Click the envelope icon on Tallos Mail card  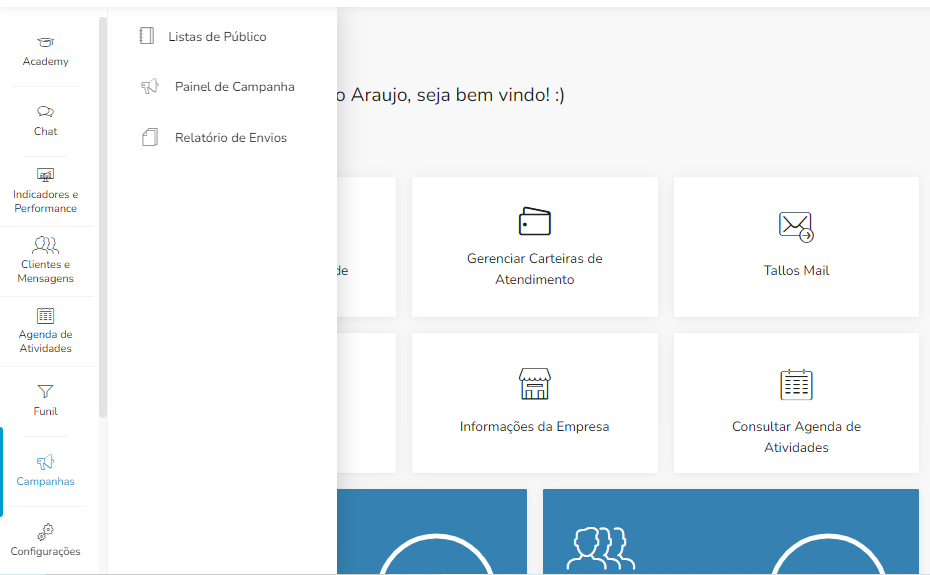(x=796, y=227)
